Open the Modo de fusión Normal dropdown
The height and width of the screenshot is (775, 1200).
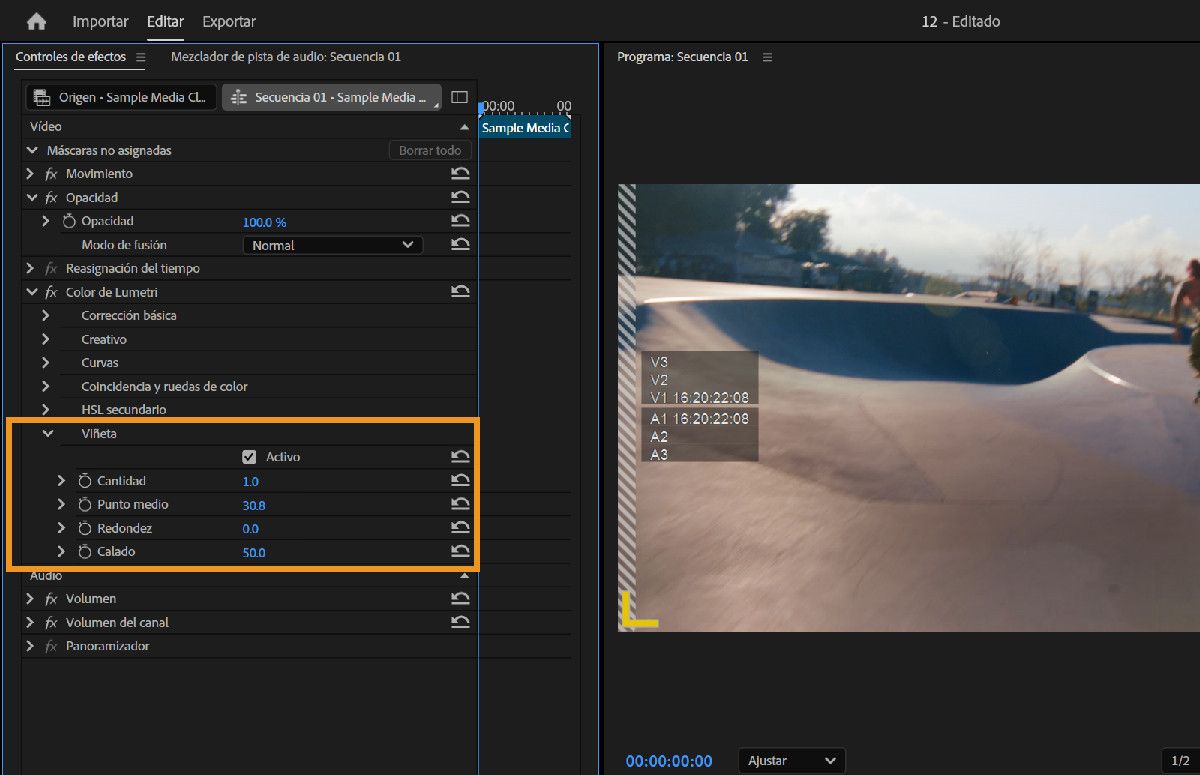[x=333, y=245]
